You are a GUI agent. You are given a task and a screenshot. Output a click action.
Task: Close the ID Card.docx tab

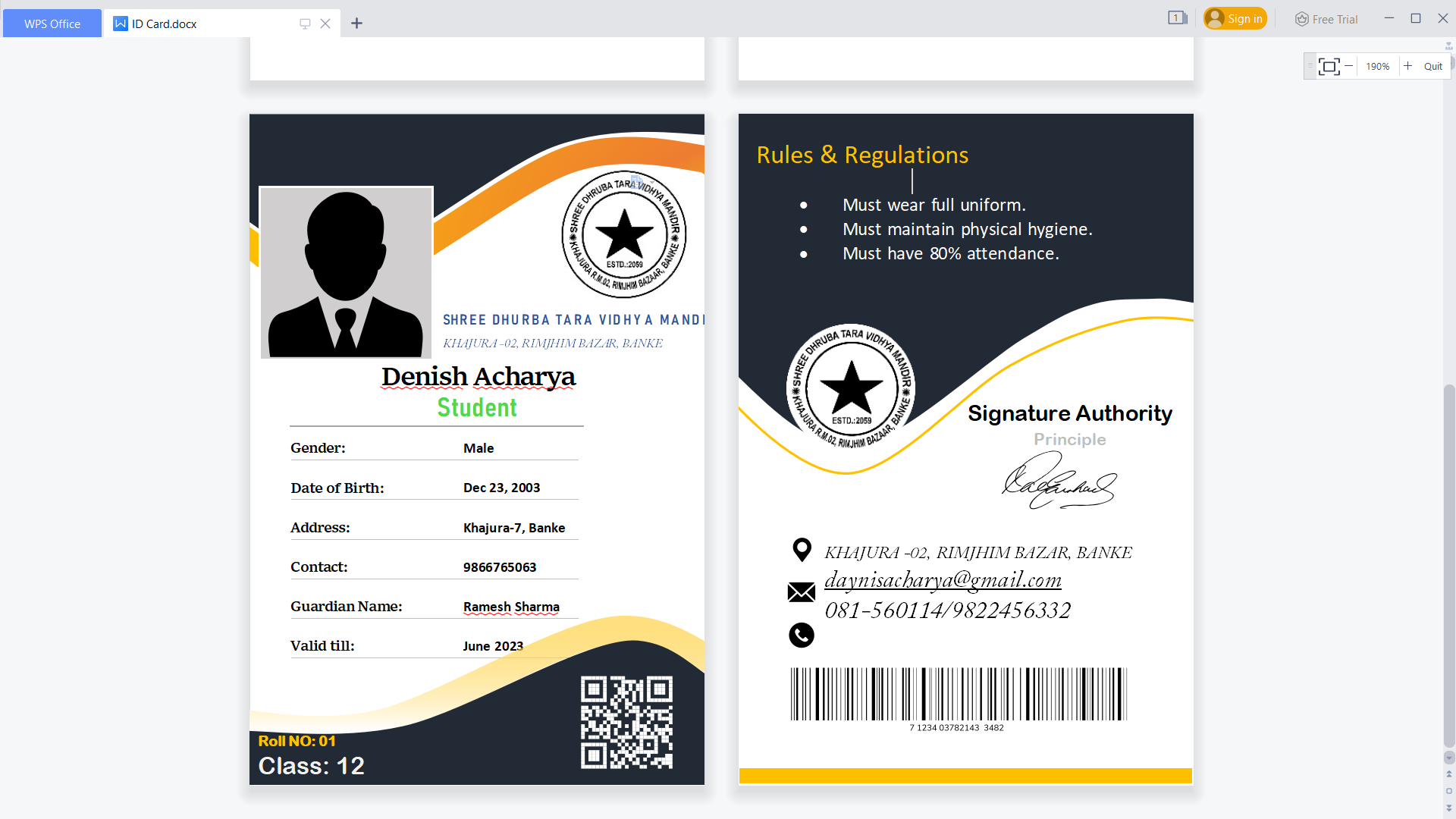(x=325, y=24)
